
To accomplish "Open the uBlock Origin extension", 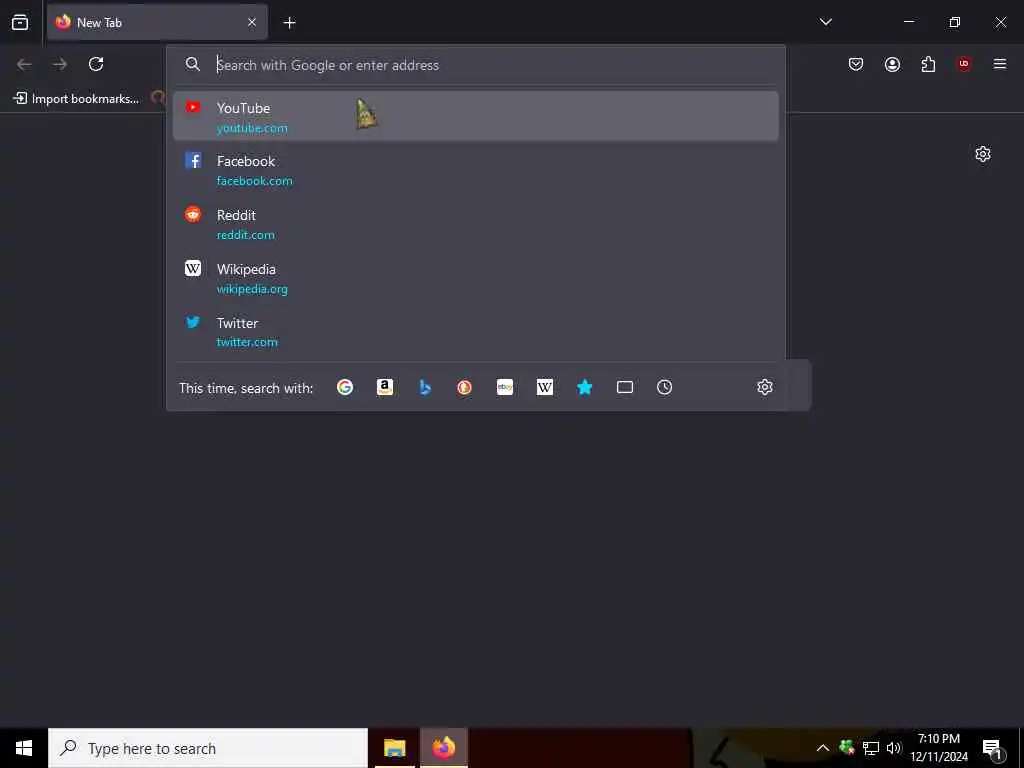I will pos(964,64).
